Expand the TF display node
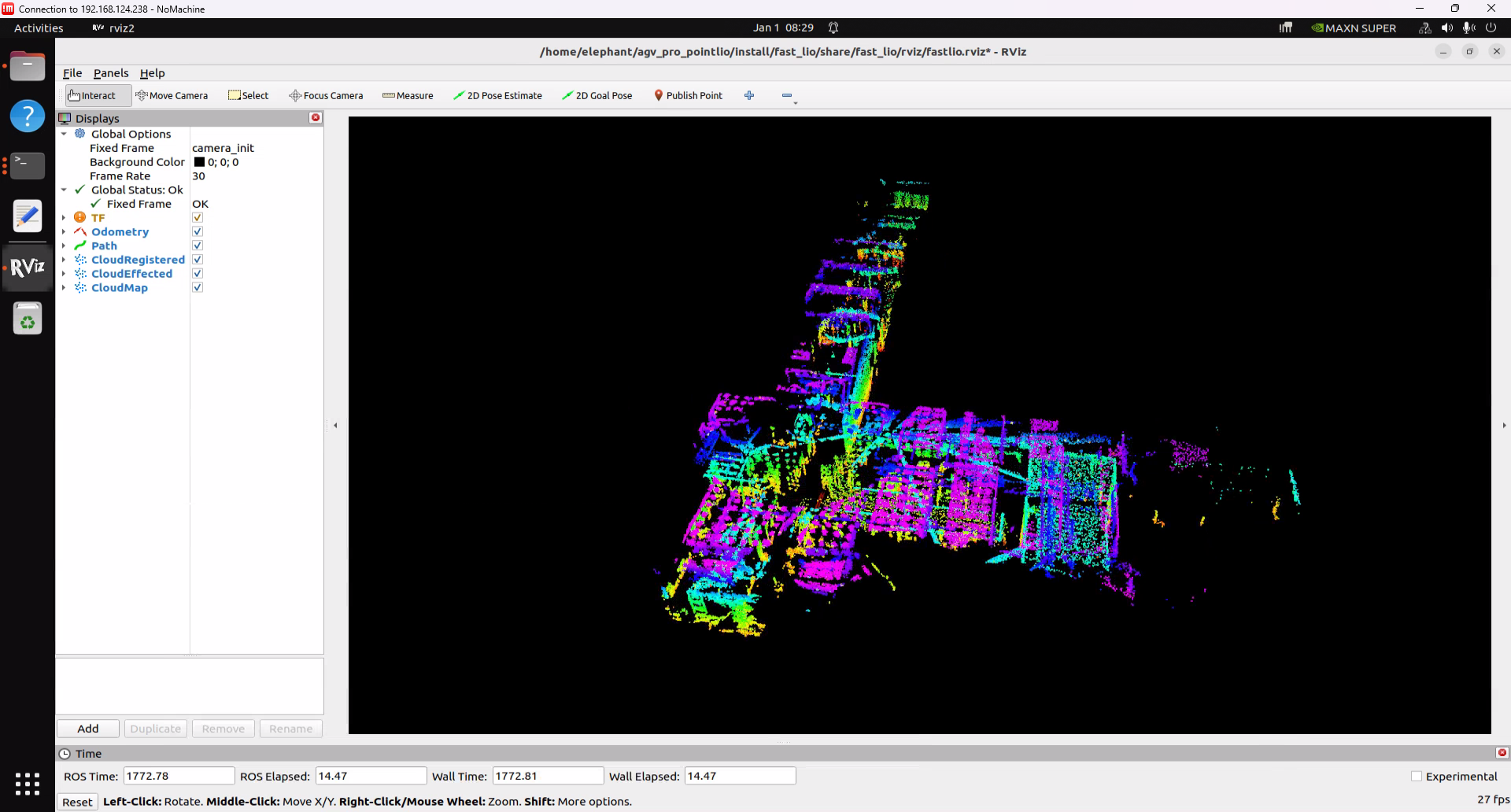 64,217
